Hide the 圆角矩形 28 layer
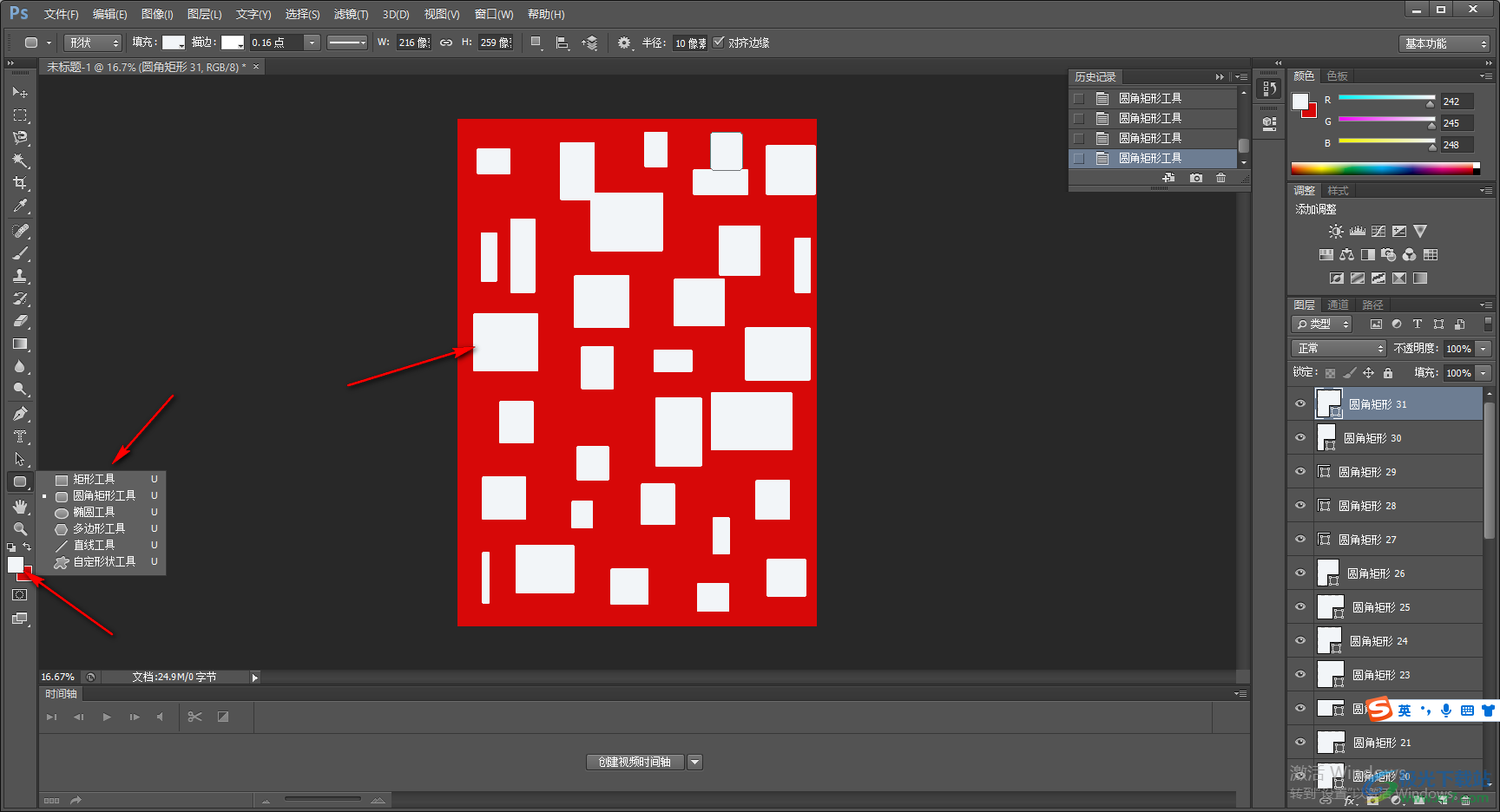The height and width of the screenshot is (812, 1500). point(1300,505)
